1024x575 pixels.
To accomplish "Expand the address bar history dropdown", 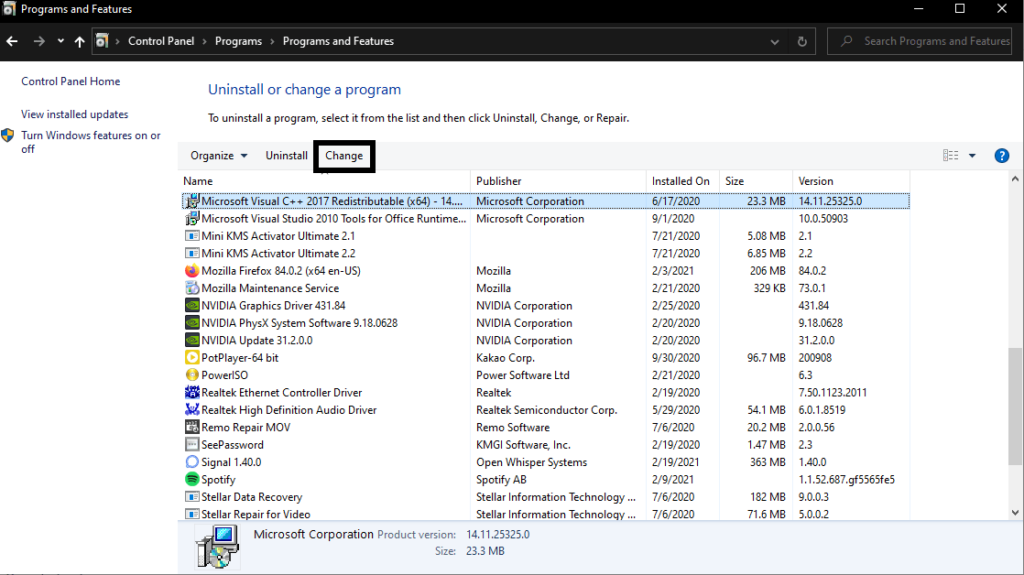I will tap(775, 42).
